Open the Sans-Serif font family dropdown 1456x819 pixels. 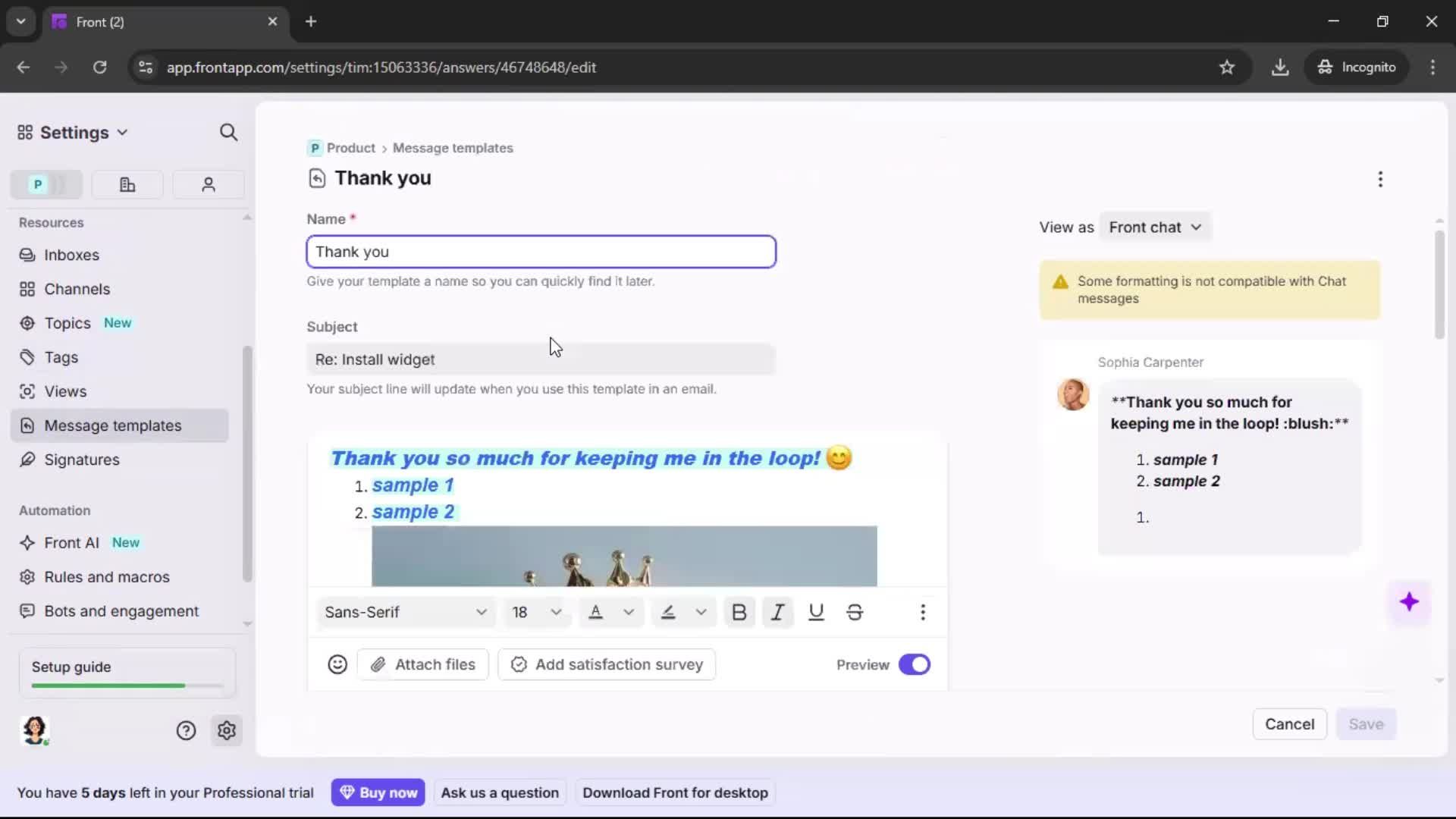(406, 612)
